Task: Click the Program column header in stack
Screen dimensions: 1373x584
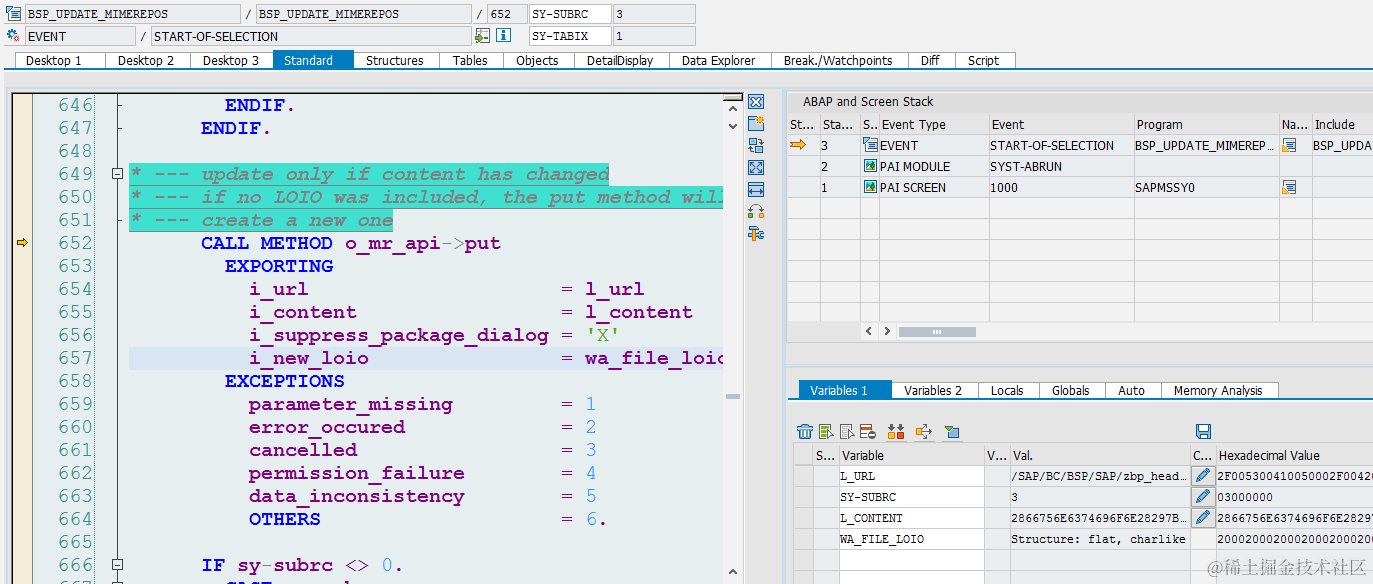Action: pyautogui.click(x=1205, y=124)
